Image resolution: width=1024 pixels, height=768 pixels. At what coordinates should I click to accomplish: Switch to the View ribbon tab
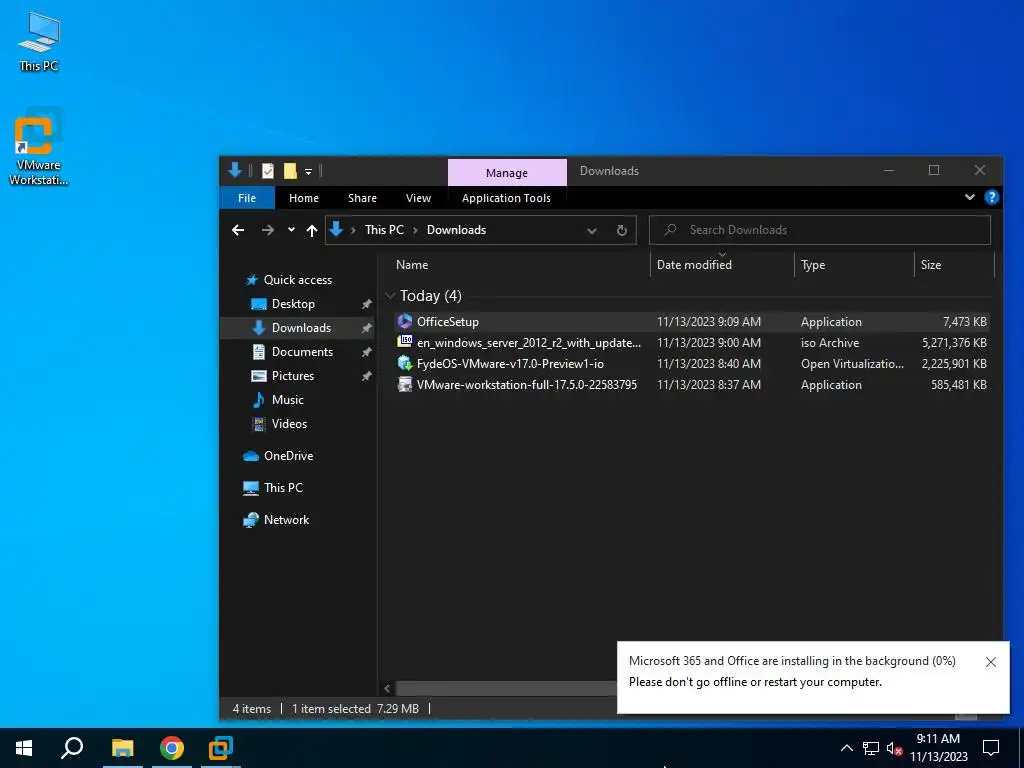[418, 198]
